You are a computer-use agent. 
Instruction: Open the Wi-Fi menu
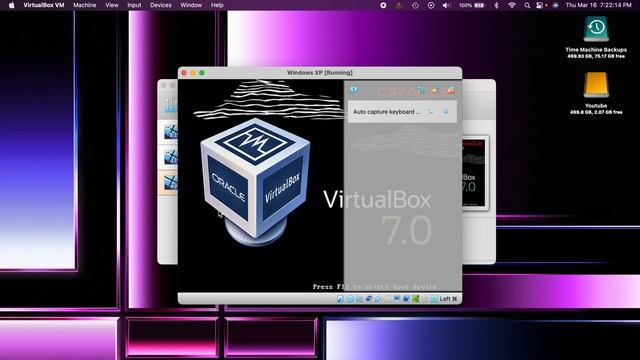(512, 5)
